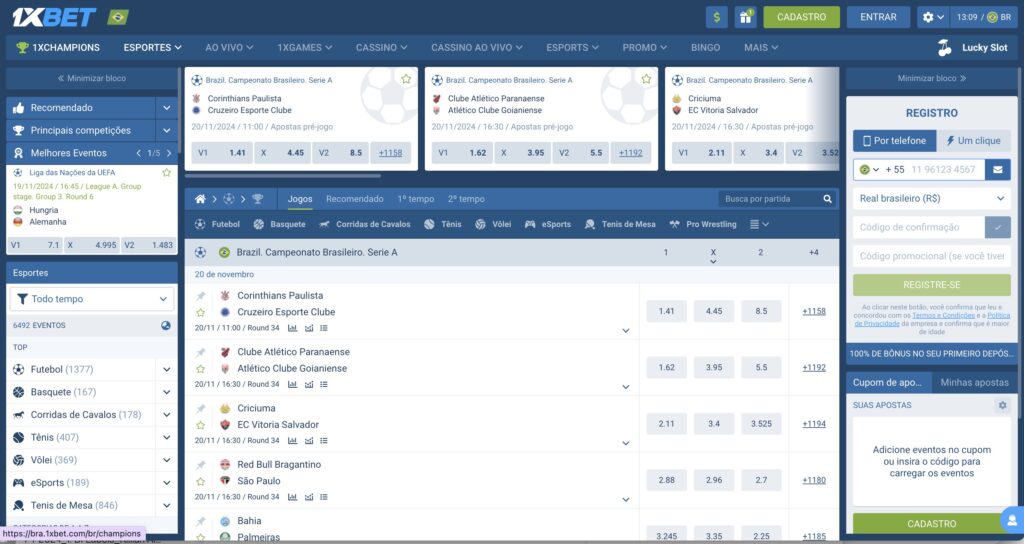This screenshot has height=544, width=1024.
Task: Open coupon settings gear icon
Action: click(1002, 406)
